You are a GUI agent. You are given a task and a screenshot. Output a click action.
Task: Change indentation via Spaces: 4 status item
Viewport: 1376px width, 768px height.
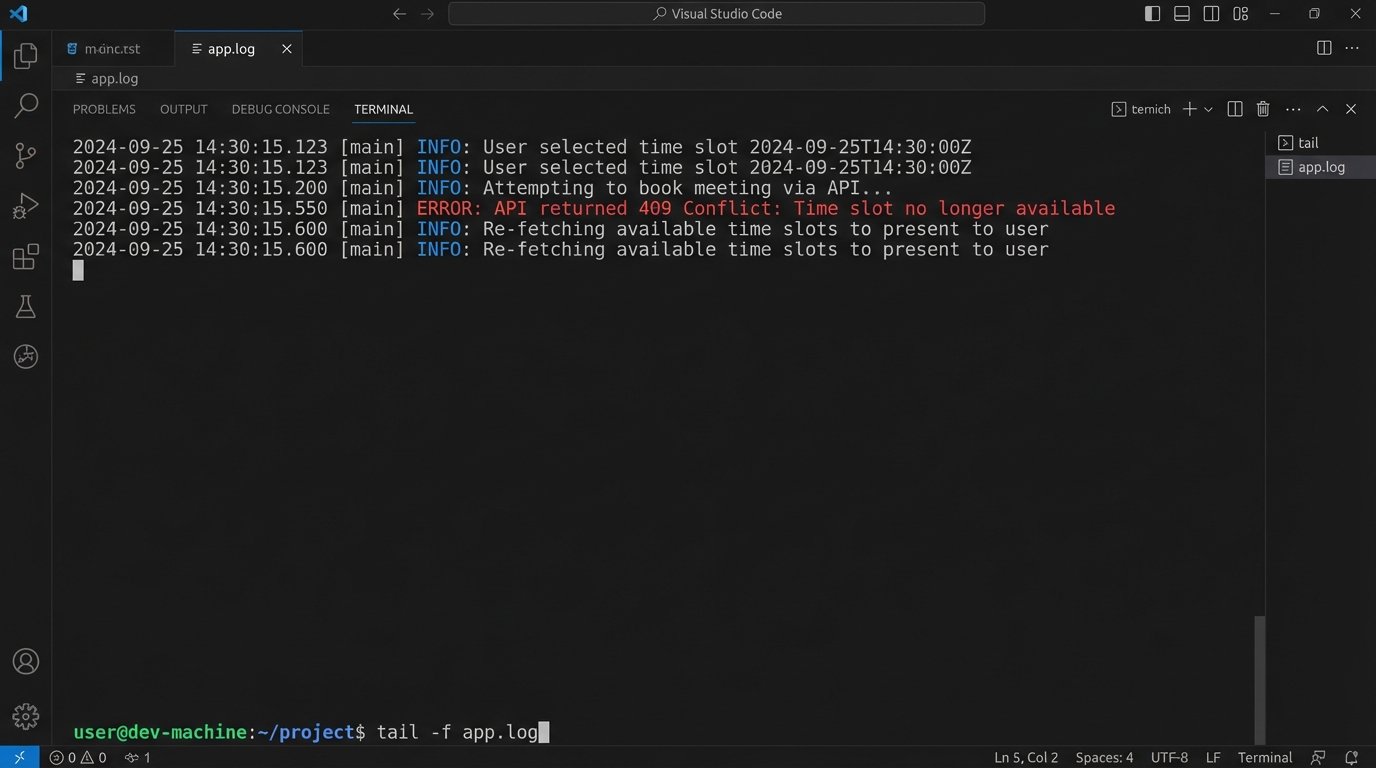(x=1103, y=757)
